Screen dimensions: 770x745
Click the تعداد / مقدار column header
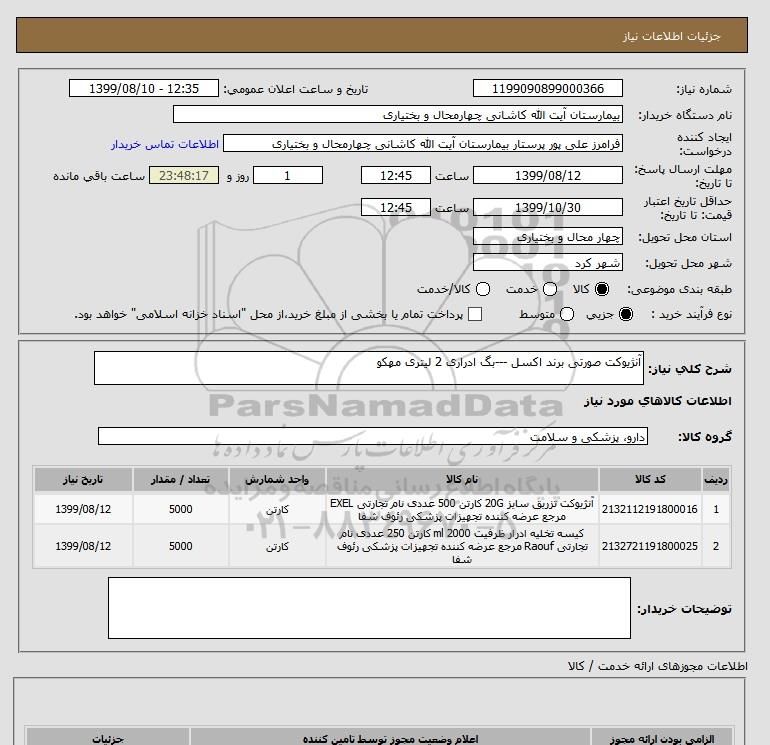coord(180,479)
